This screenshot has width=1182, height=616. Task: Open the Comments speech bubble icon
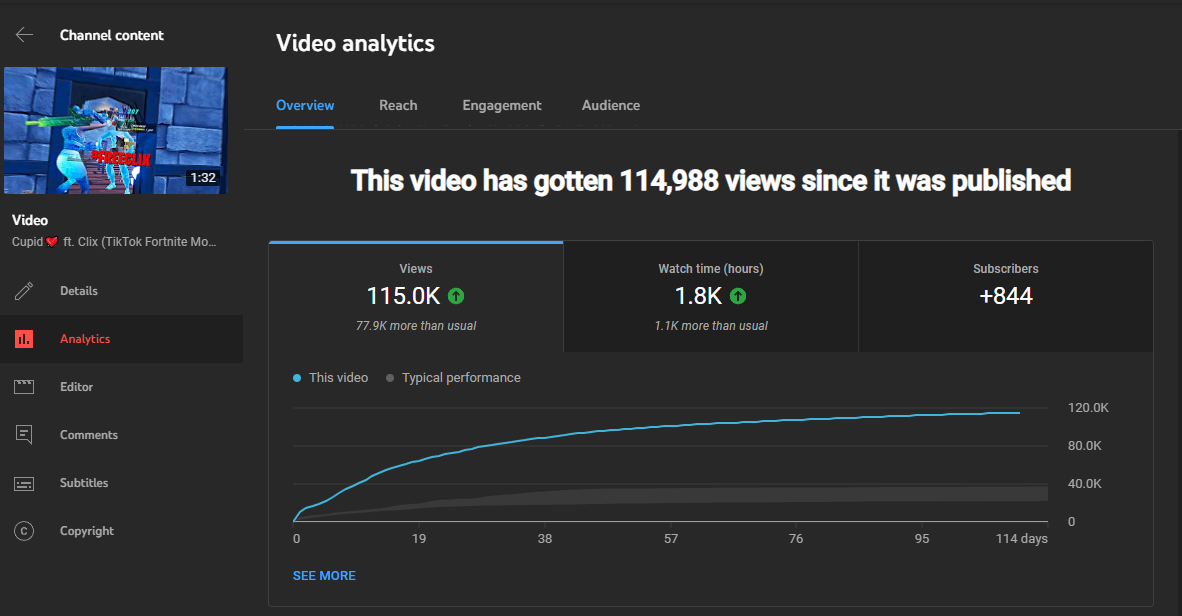(24, 435)
